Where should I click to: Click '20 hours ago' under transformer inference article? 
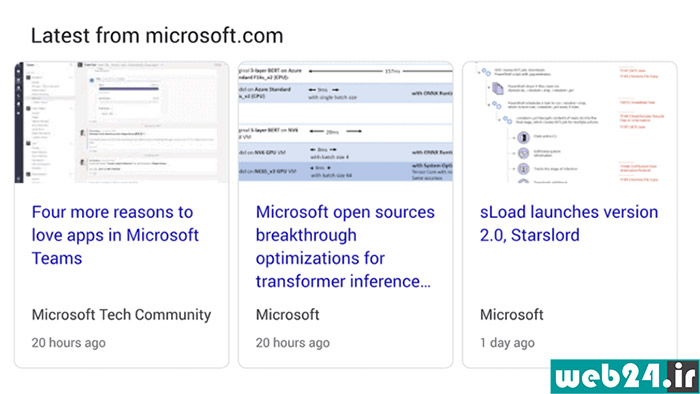point(292,343)
